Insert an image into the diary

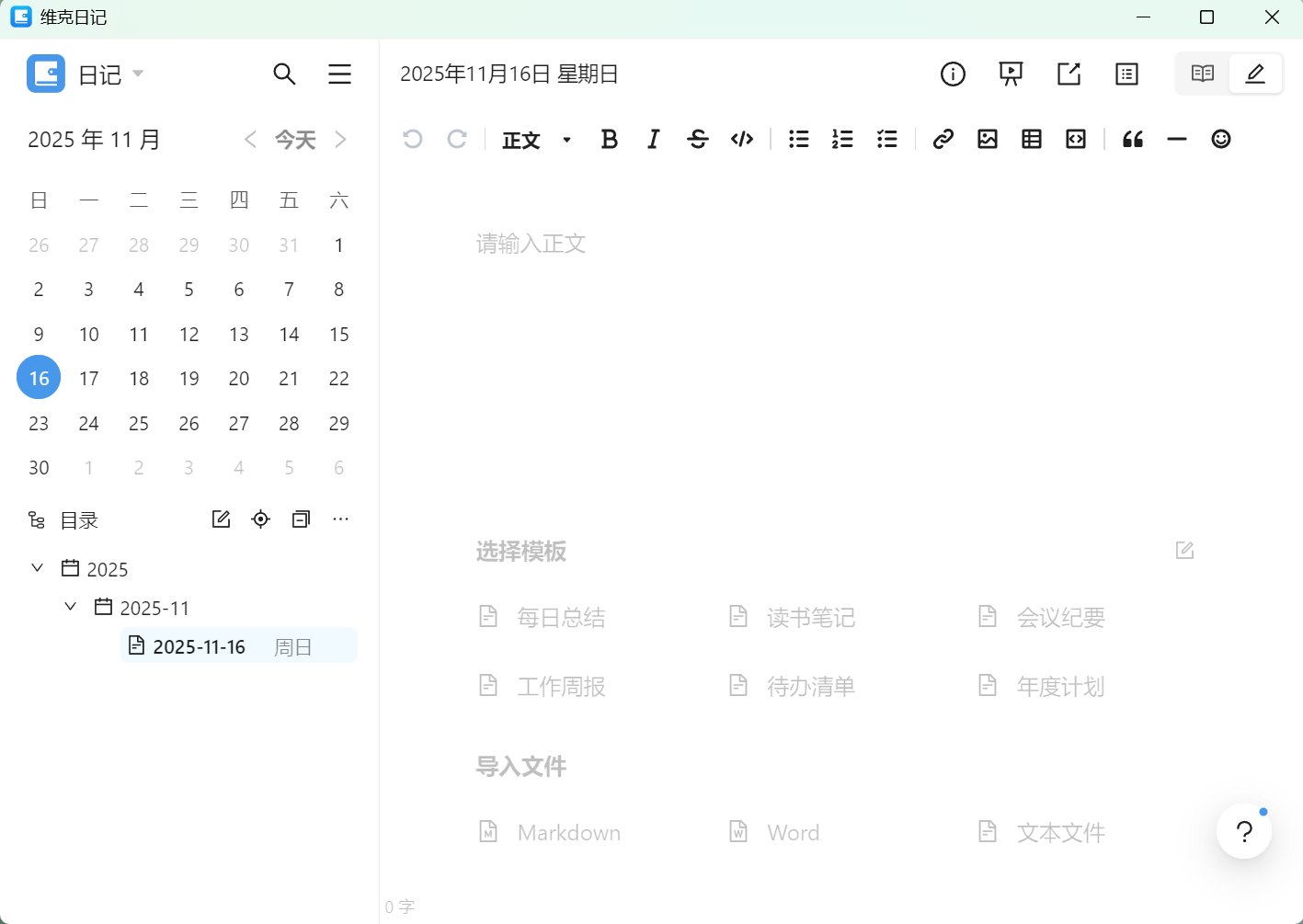[x=987, y=139]
